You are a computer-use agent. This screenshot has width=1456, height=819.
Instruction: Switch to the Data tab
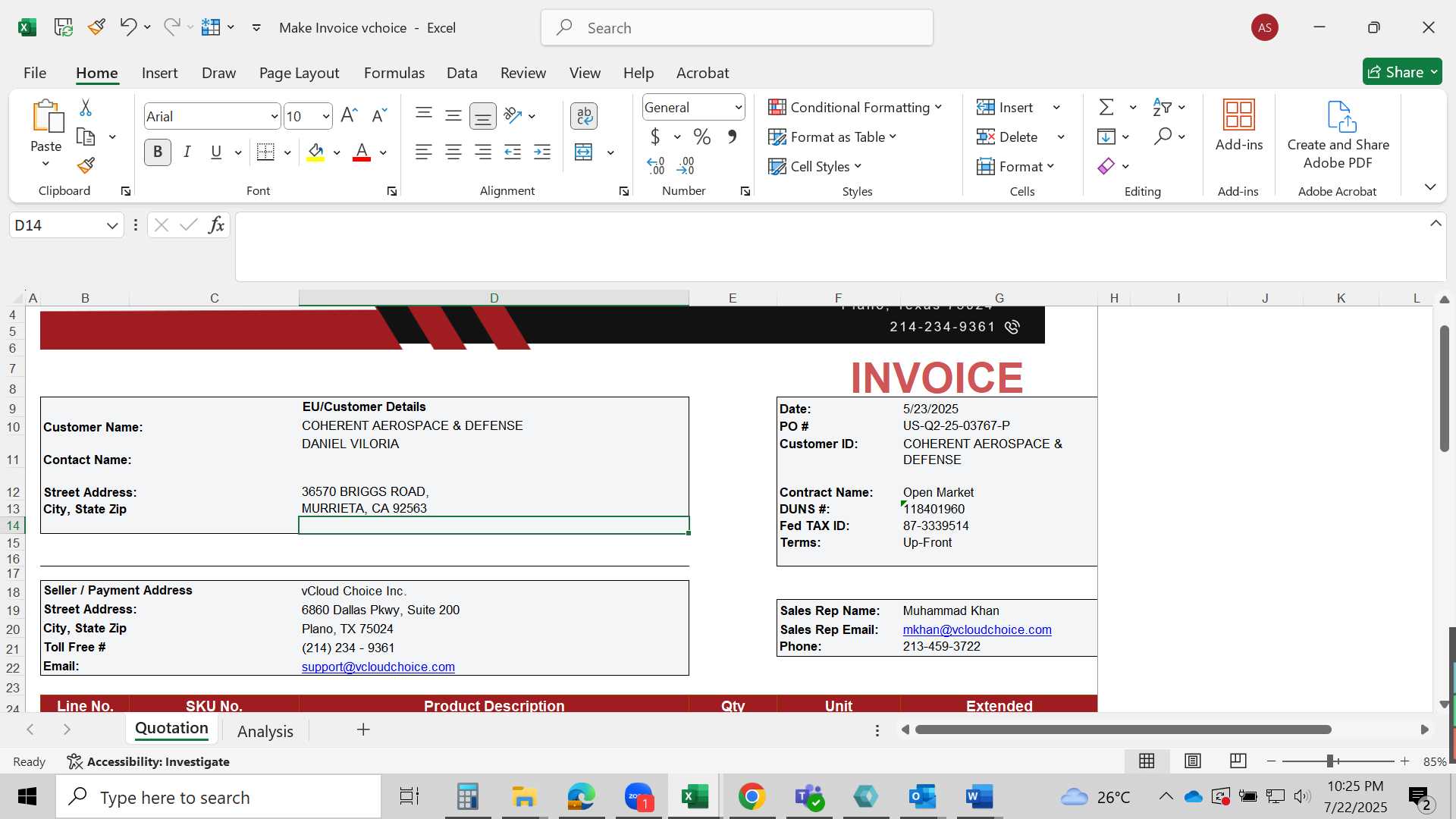coord(462,73)
